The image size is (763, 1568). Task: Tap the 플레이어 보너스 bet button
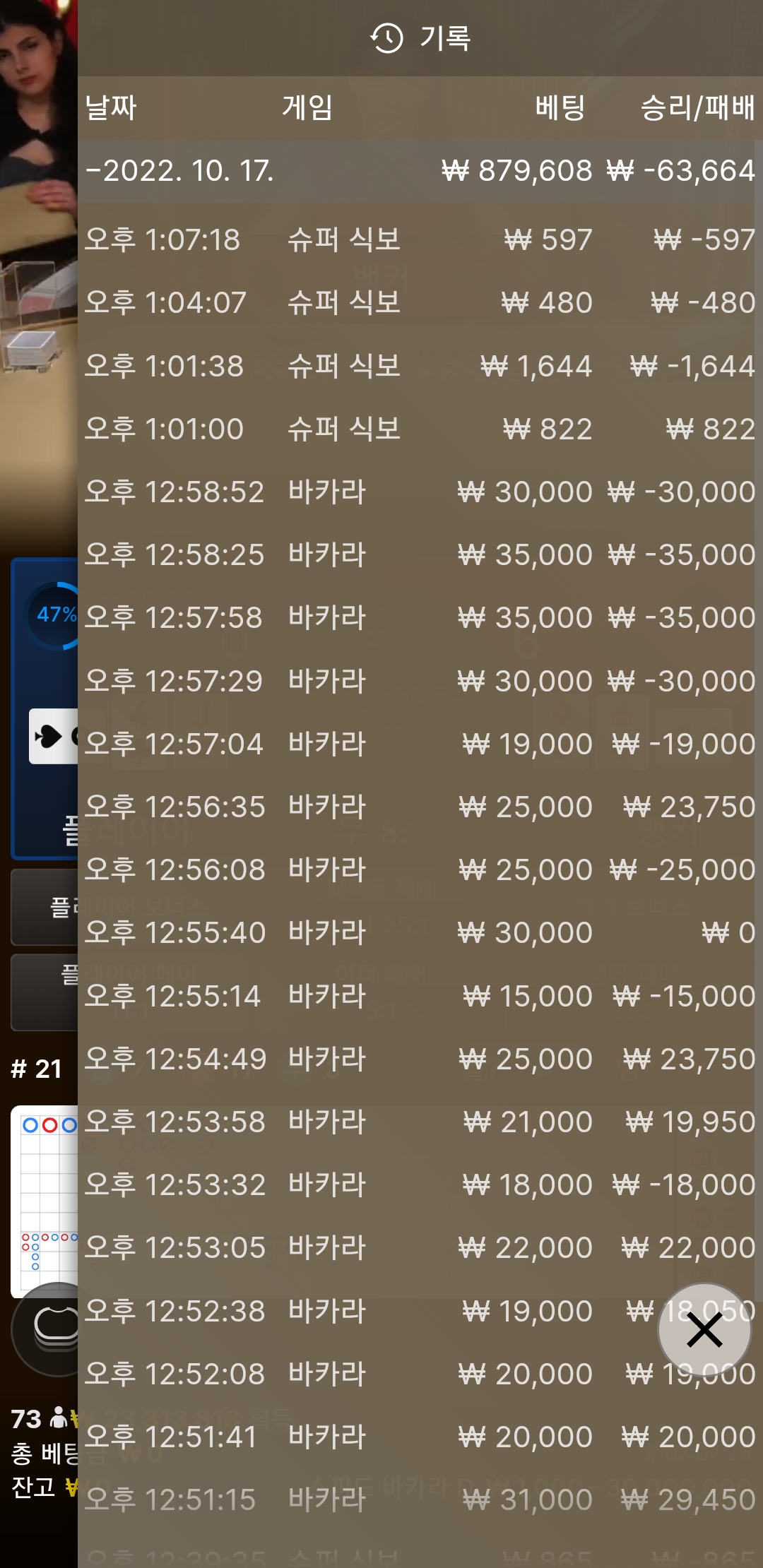45,907
